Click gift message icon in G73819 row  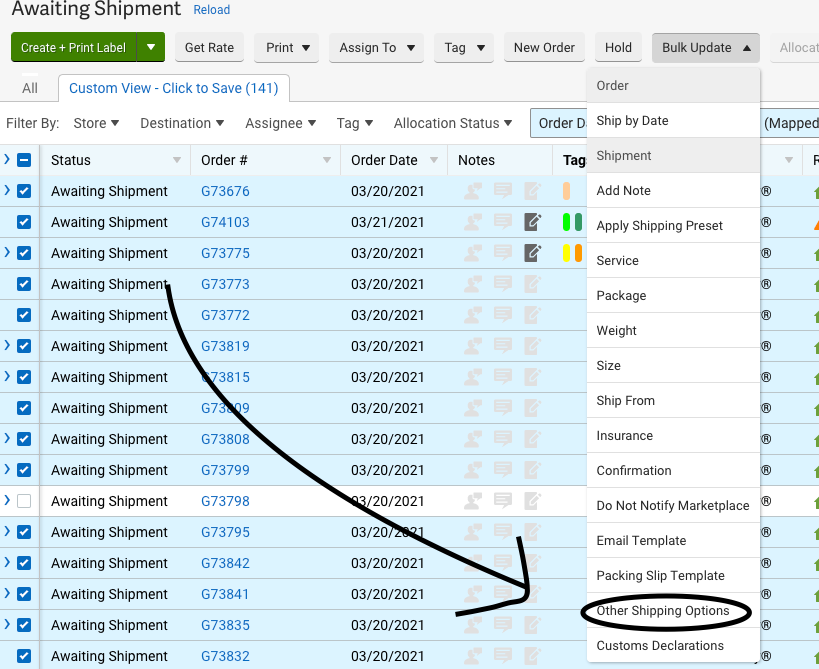click(503, 346)
